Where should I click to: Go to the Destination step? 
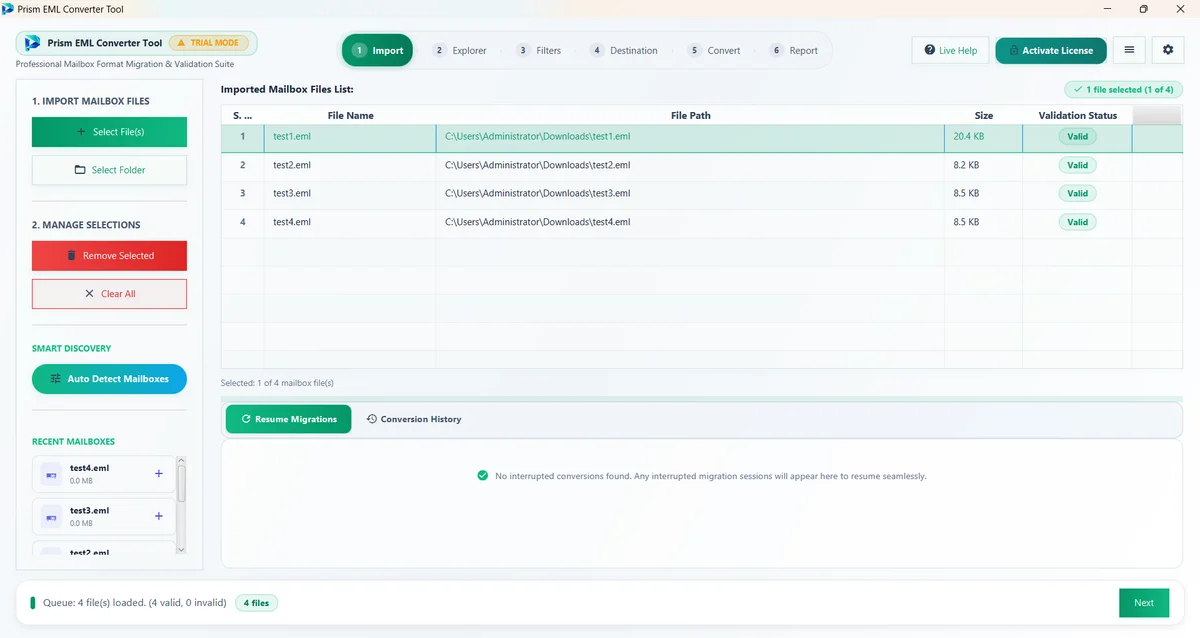pos(624,50)
